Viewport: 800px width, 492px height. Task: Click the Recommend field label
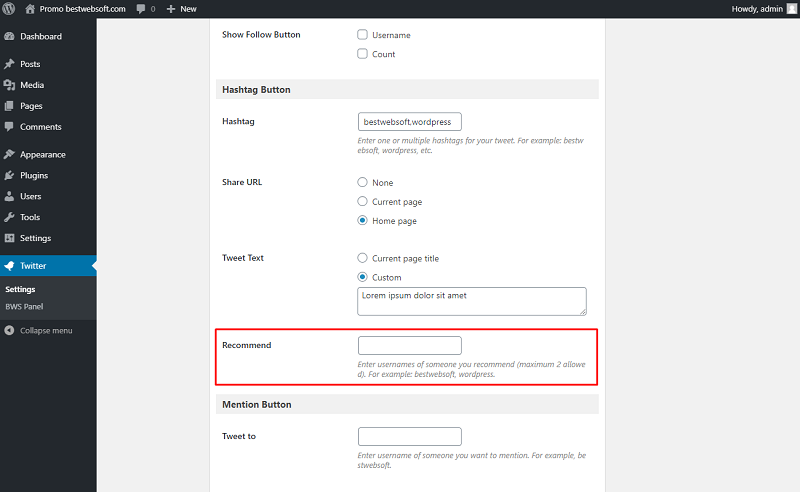coord(246,345)
